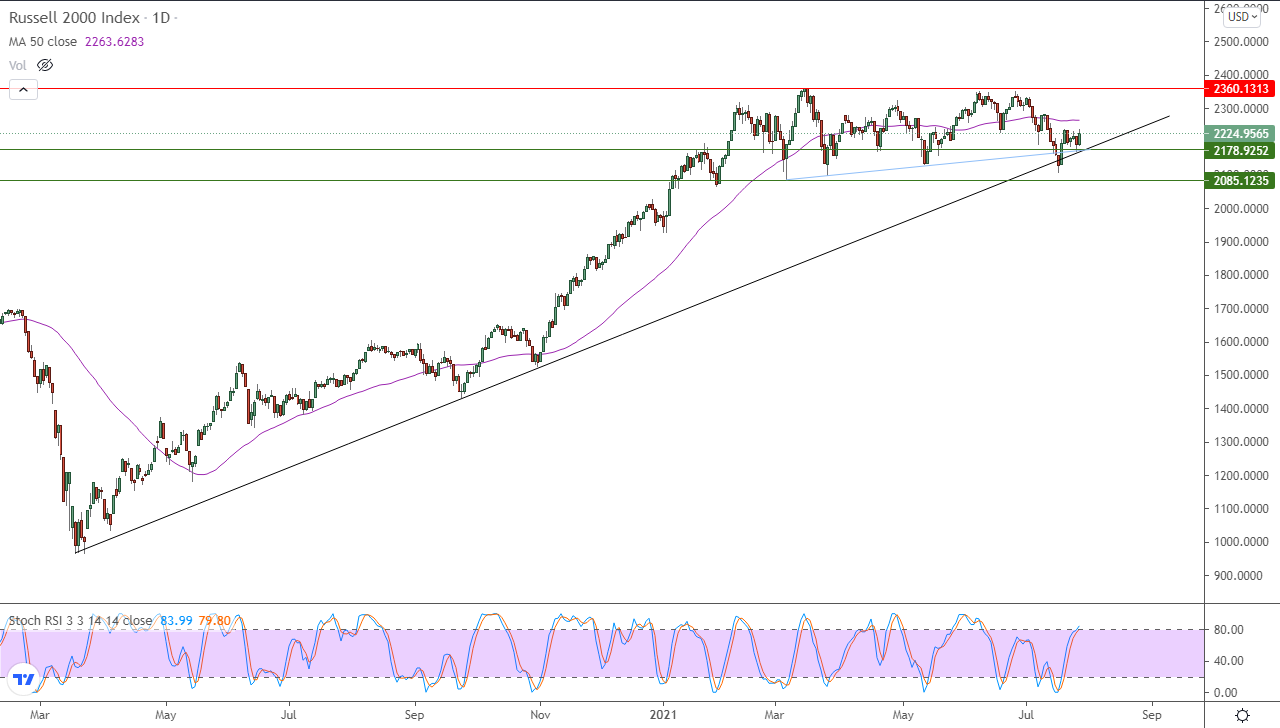Image resolution: width=1280 pixels, height=728 pixels.
Task: Toggle visibility of the Vol indicator
Action: point(45,65)
